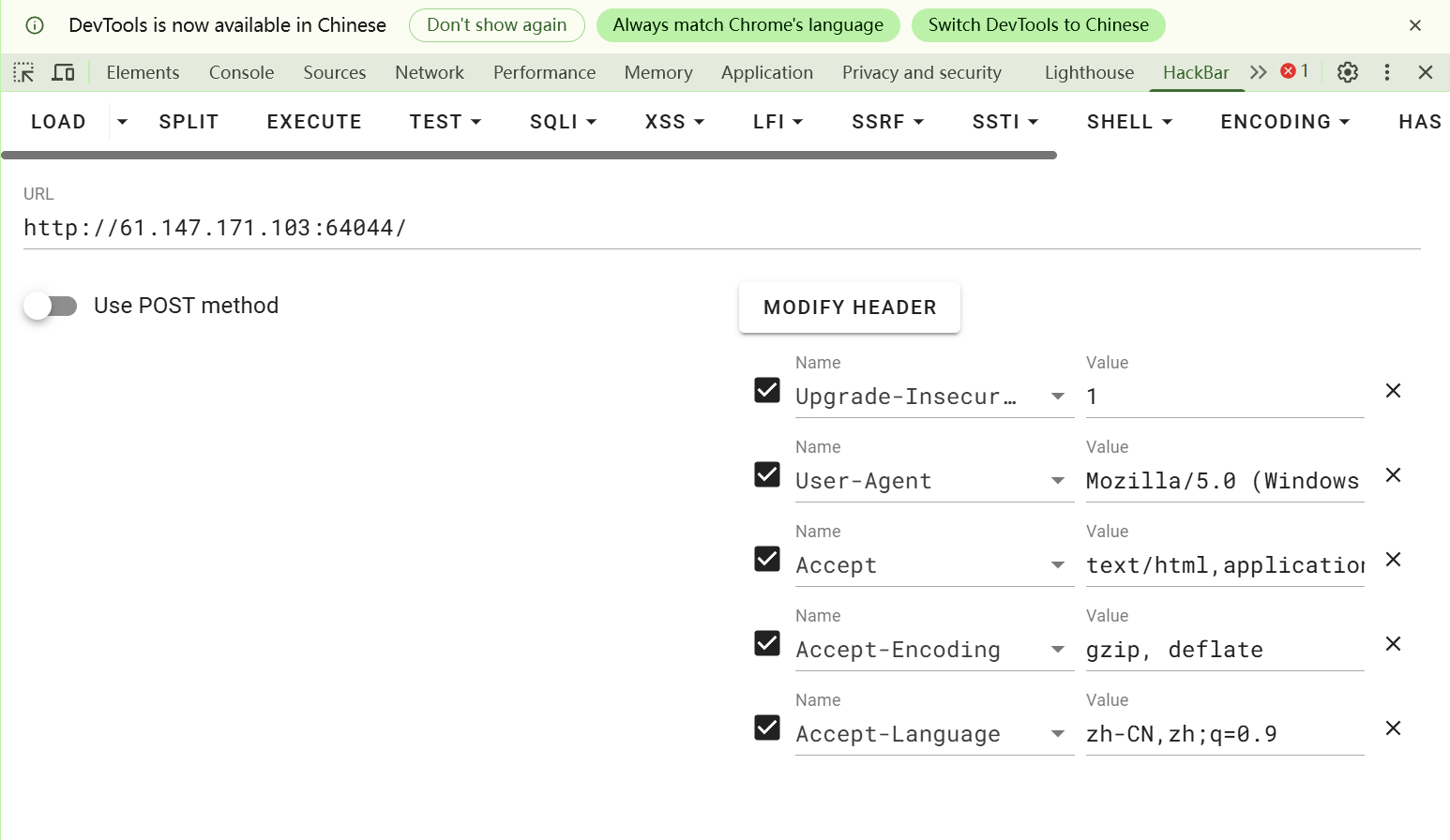
Task: Show more DevTools tabs chevron
Action: [1258, 72]
